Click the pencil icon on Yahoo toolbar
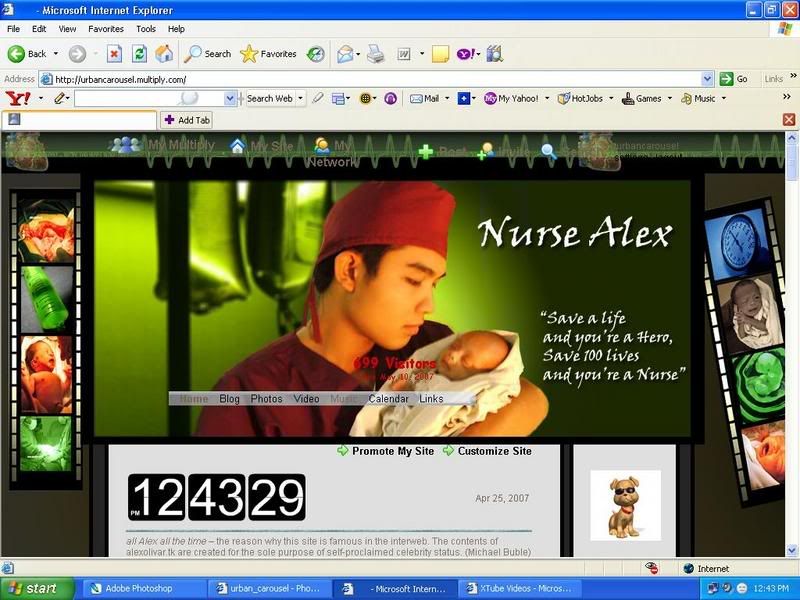Viewport: 800px width, 600px height. point(59,98)
